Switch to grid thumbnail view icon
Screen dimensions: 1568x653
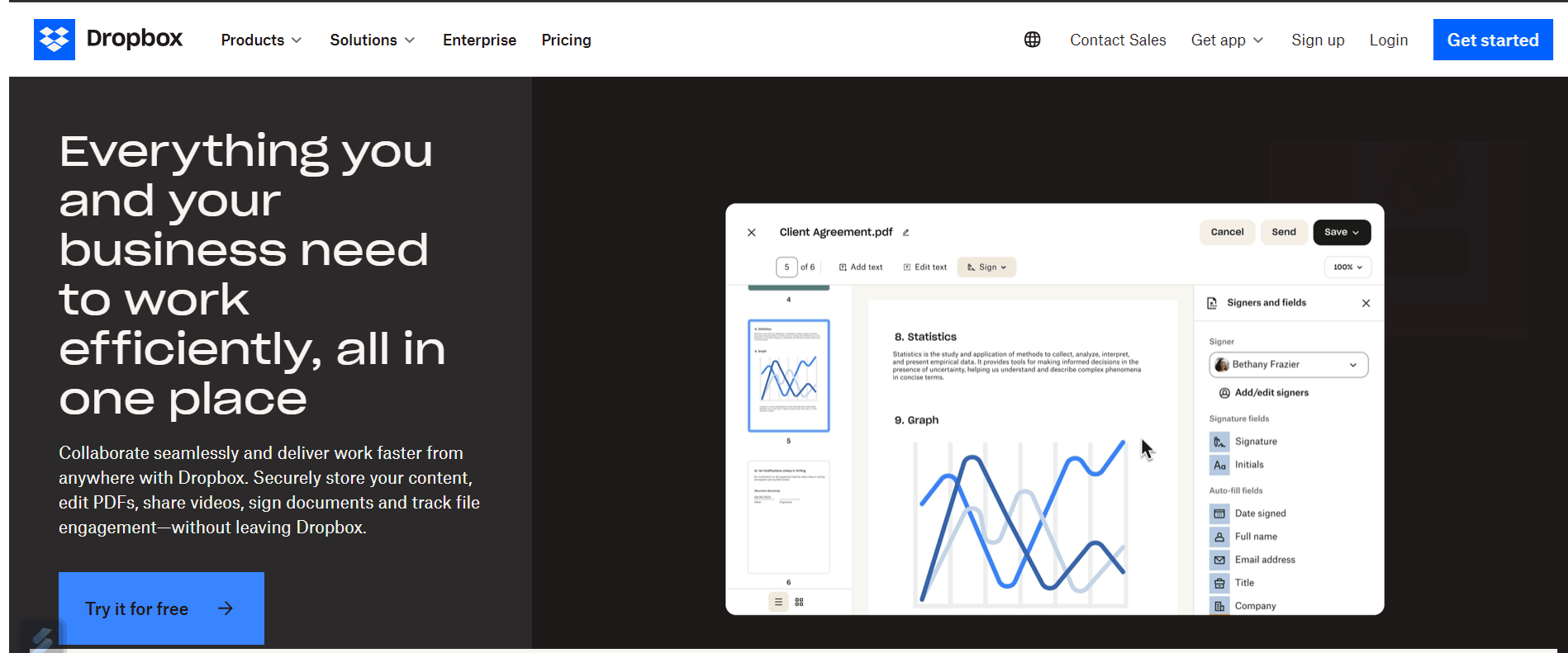(799, 602)
